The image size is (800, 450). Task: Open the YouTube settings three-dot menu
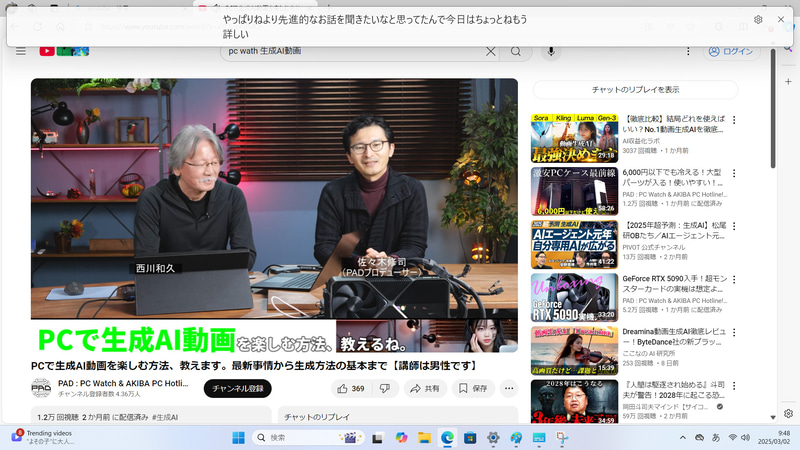click(688, 52)
